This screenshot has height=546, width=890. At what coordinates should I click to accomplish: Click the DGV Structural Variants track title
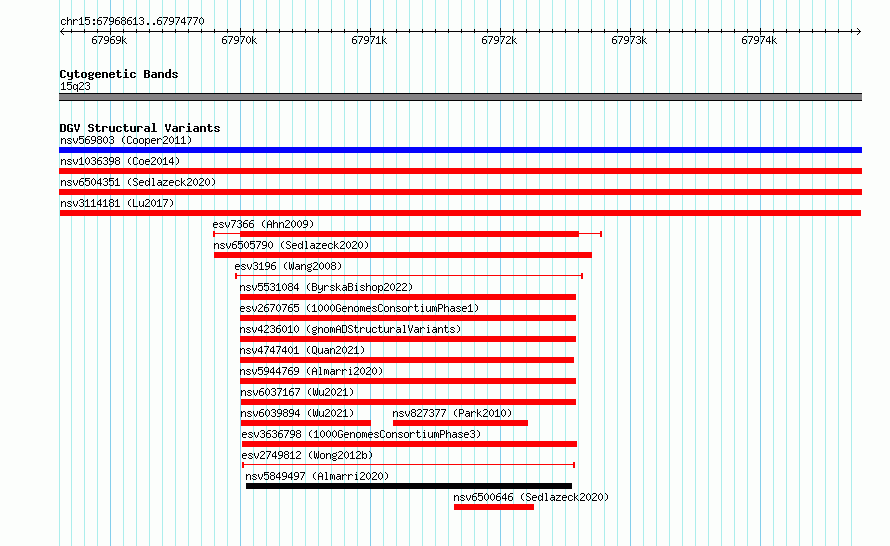140,128
